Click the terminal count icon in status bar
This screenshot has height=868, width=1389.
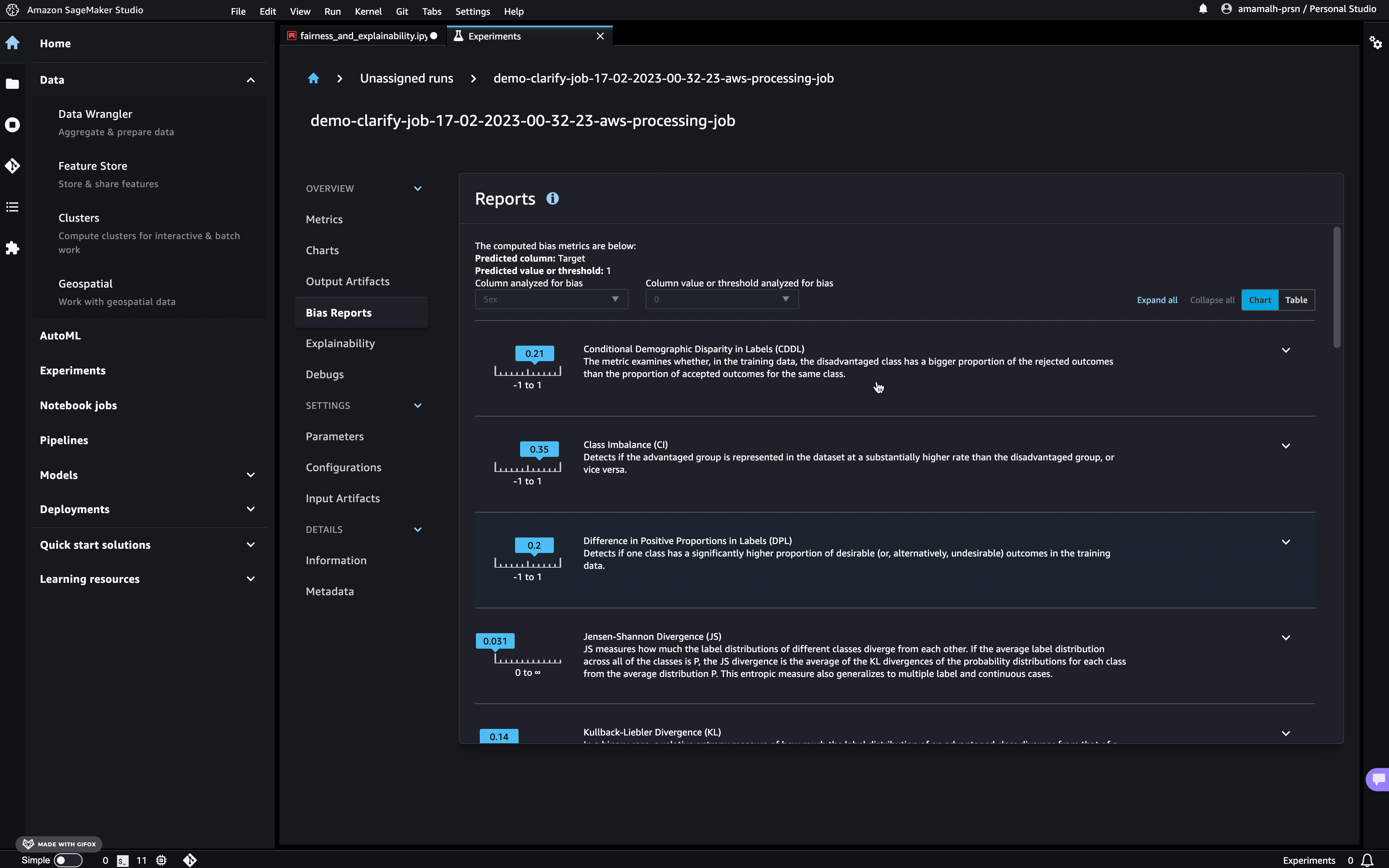pos(123,860)
